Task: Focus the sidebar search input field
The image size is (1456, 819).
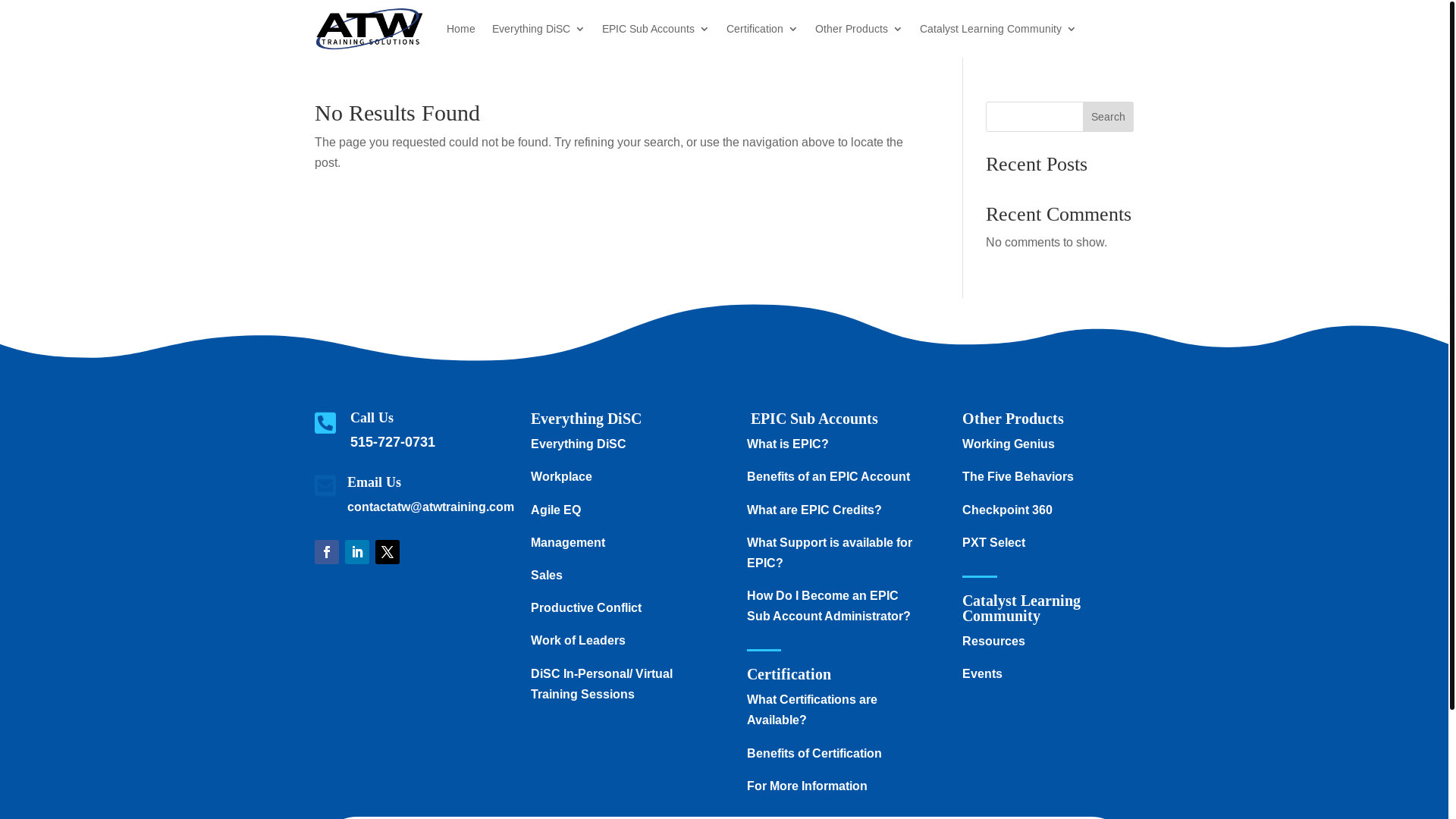Action: [1034, 117]
